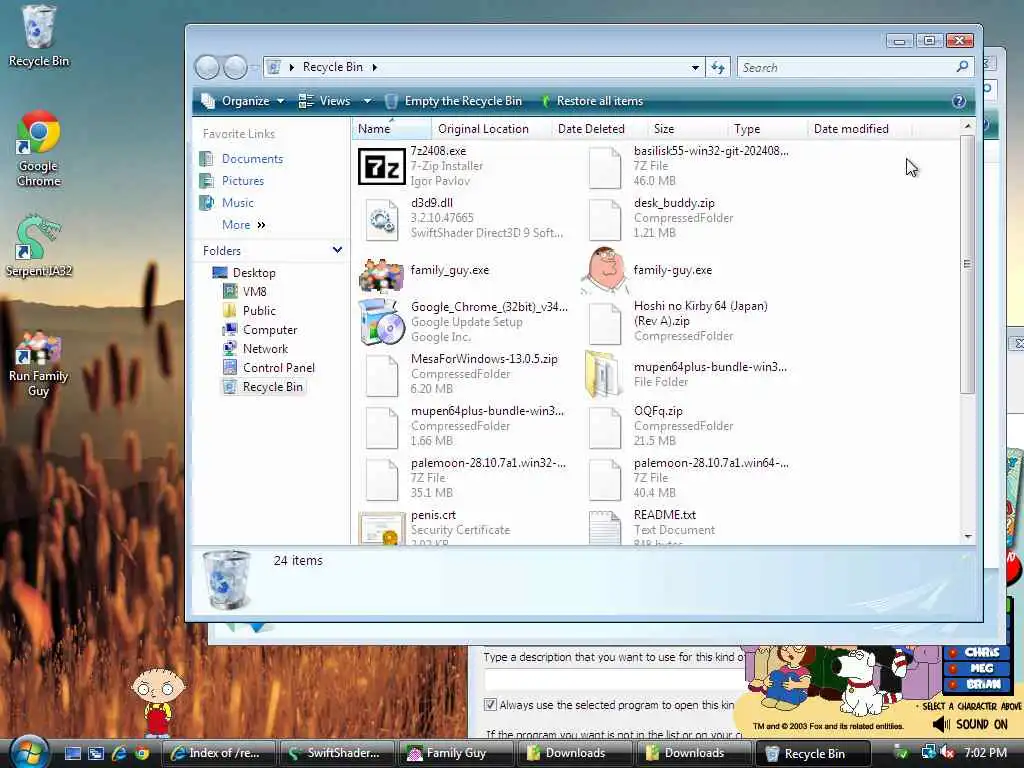1024x768 pixels.
Task: Click Restore all items
Action: (592, 101)
